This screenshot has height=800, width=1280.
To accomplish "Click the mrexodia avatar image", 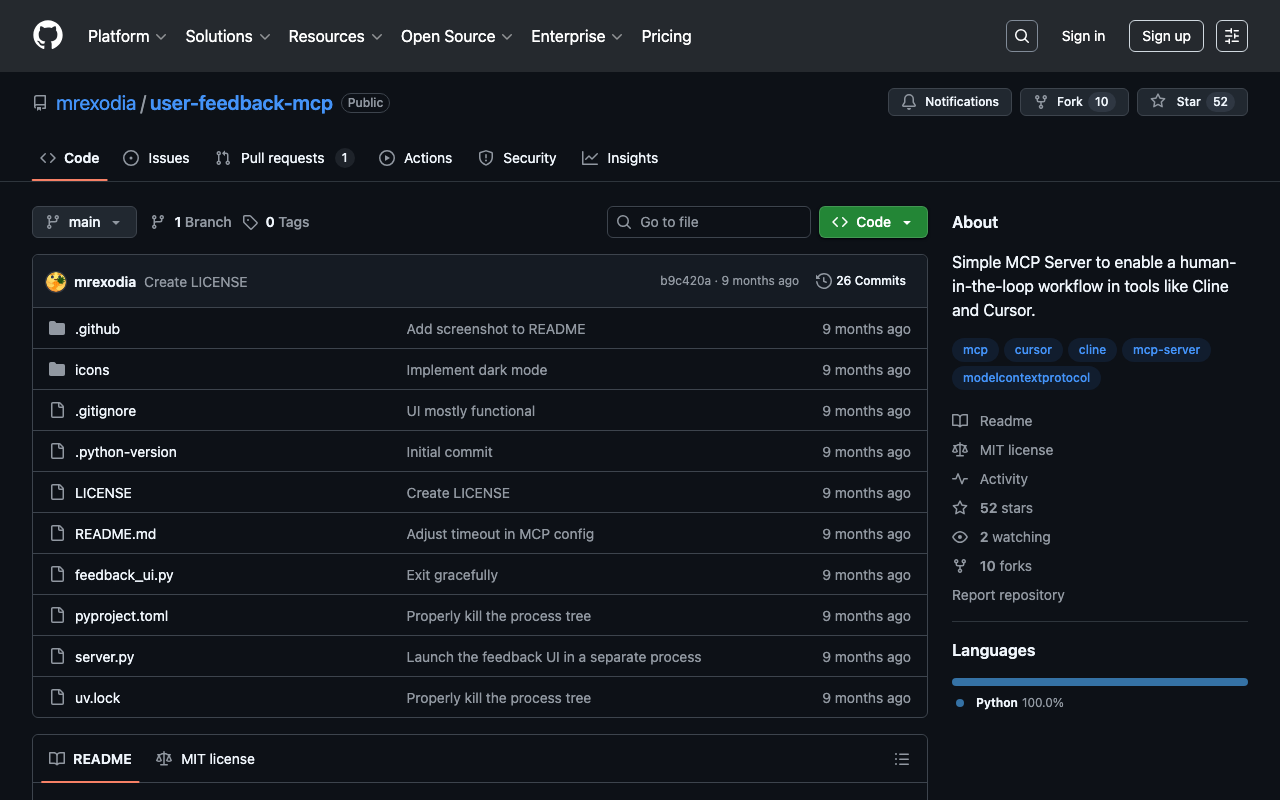I will click(56, 282).
